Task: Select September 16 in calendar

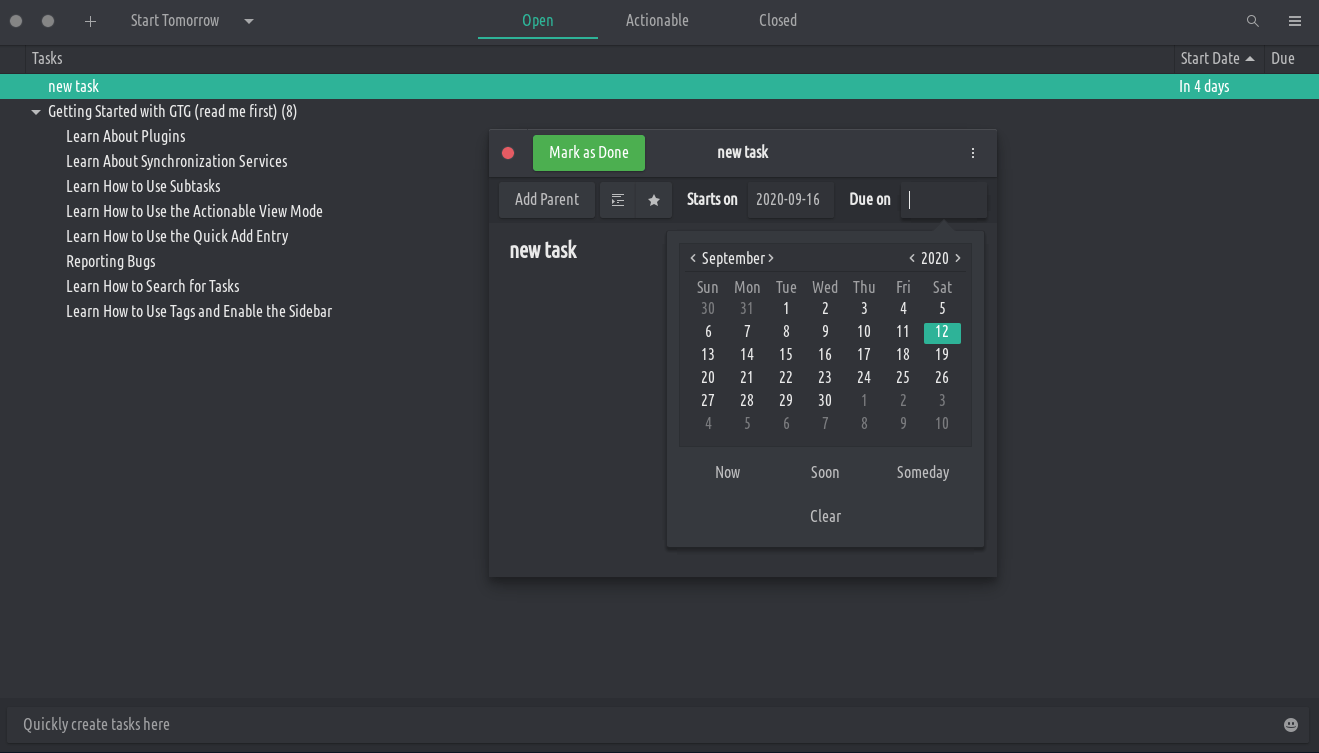Action: click(825, 355)
